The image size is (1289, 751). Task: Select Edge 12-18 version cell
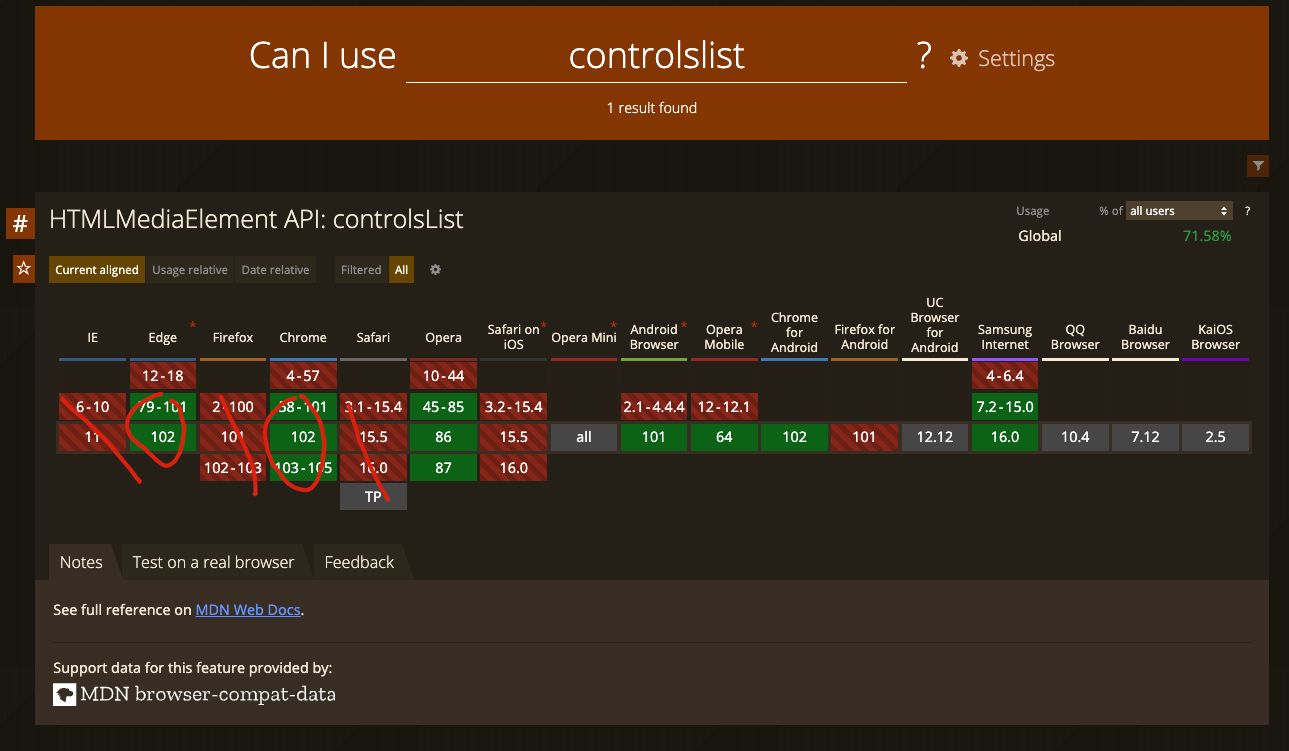[x=163, y=376]
